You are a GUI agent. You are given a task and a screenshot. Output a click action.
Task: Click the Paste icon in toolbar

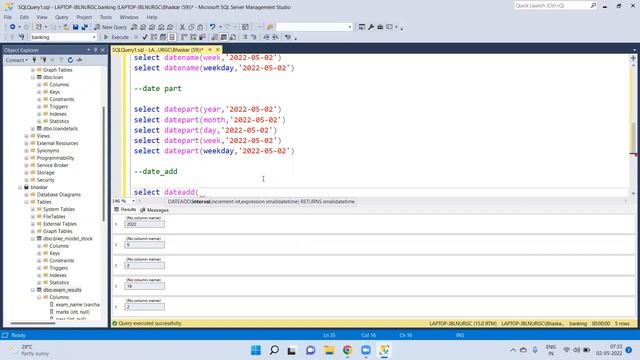[x=200, y=27]
